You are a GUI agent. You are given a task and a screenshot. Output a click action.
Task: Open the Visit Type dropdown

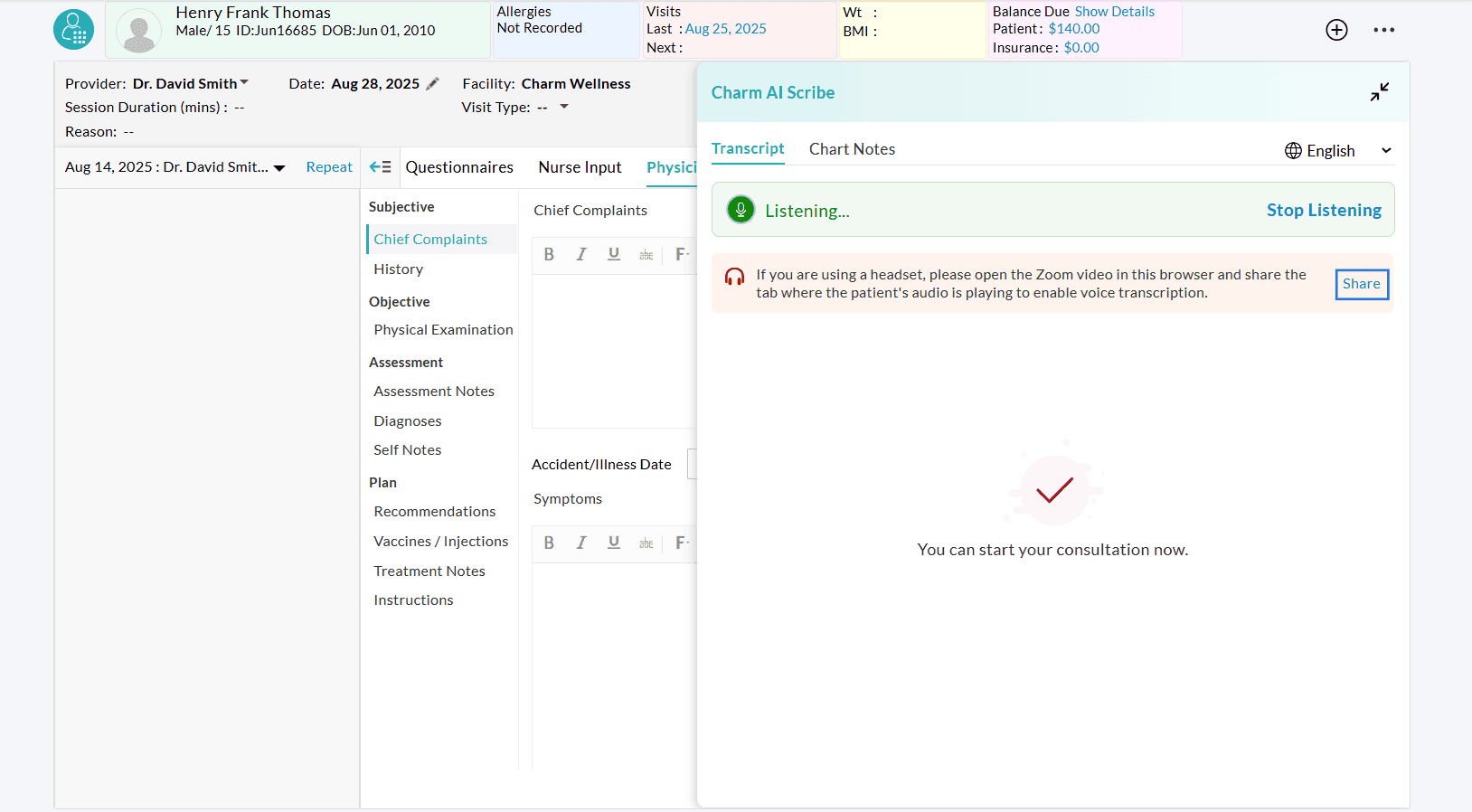pyautogui.click(x=564, y=107)
